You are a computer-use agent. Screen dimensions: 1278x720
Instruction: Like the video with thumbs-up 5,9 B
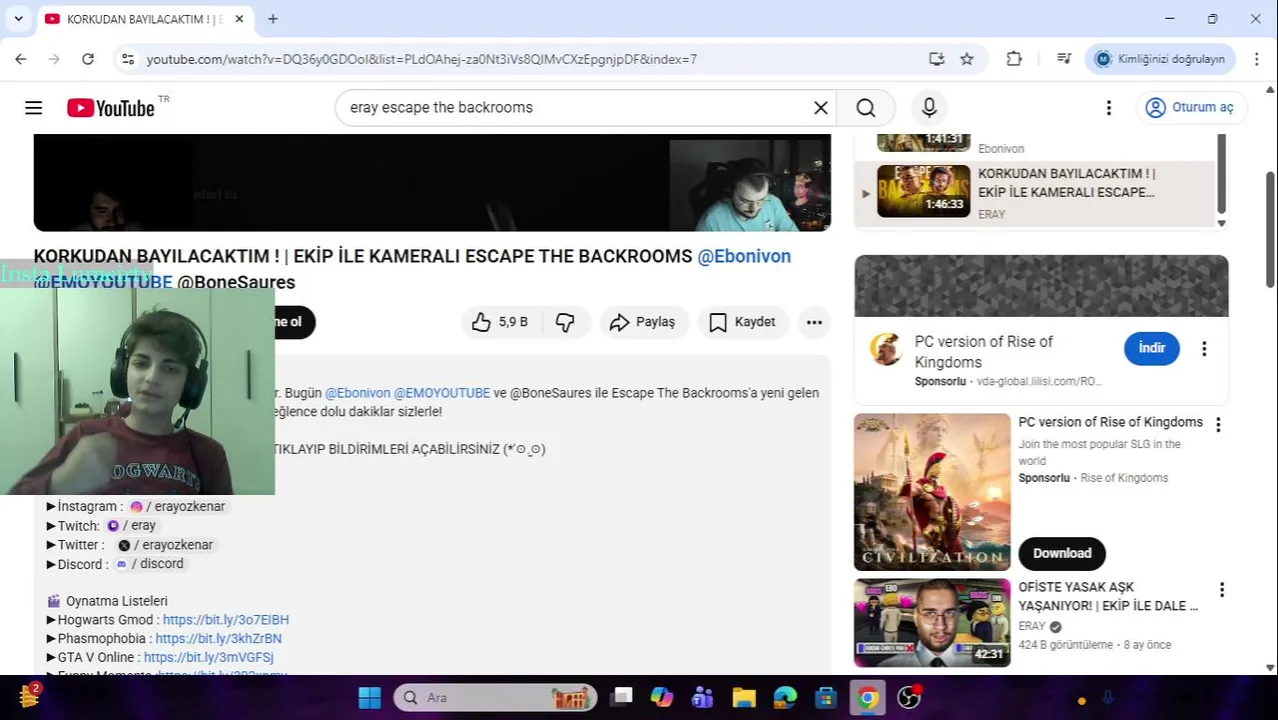tap(500, 322)
